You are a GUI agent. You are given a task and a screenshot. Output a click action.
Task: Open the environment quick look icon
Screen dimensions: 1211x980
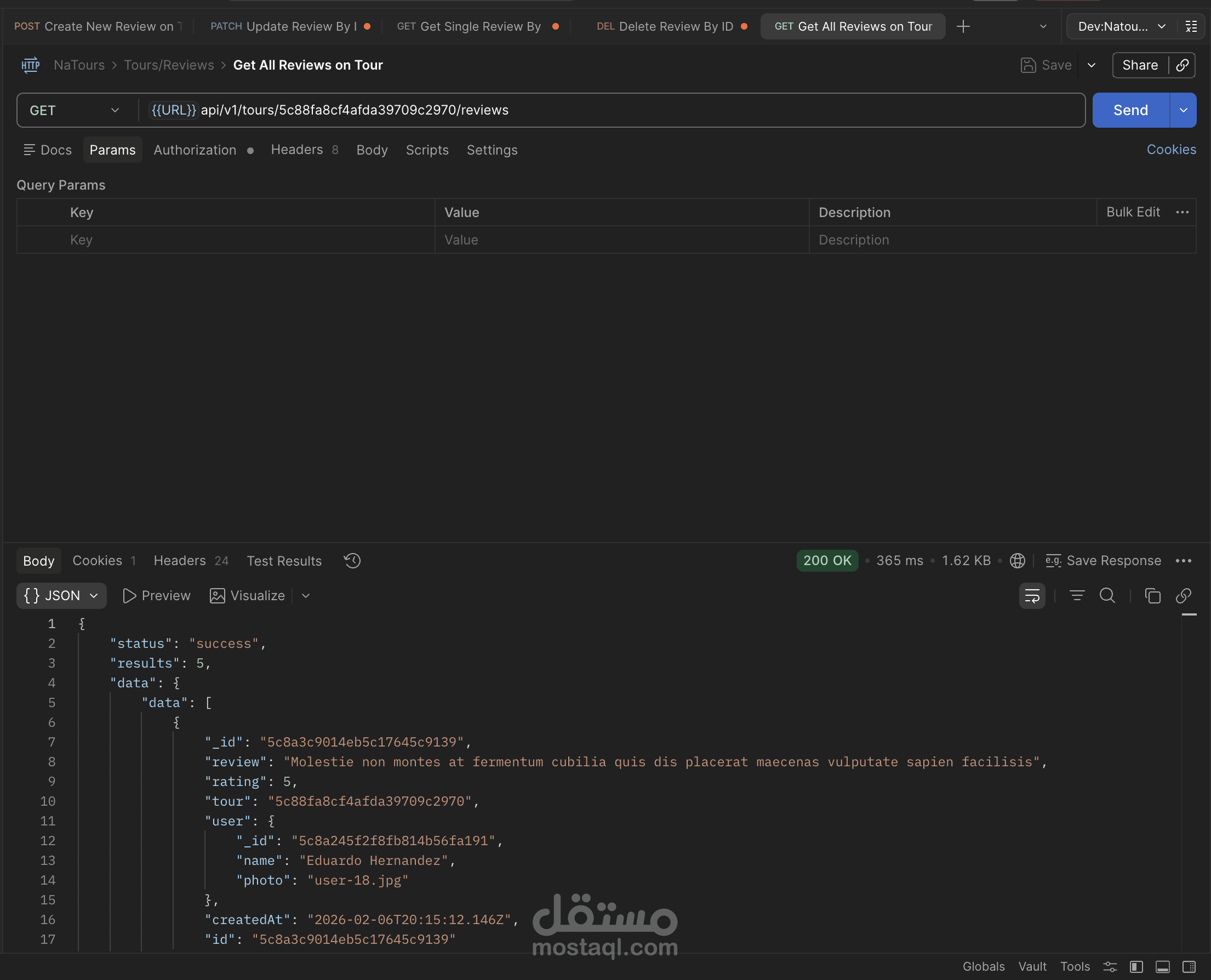tap(1191, 26)
